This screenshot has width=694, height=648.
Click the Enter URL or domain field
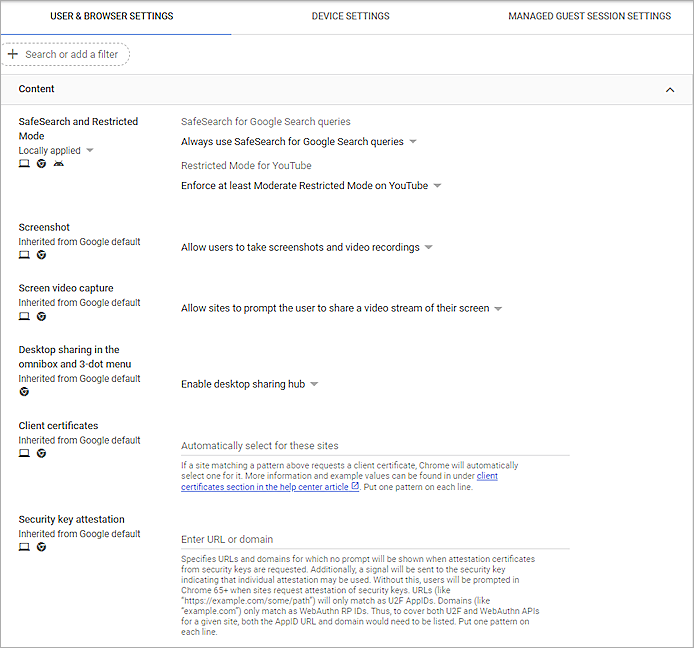(375, 540)
